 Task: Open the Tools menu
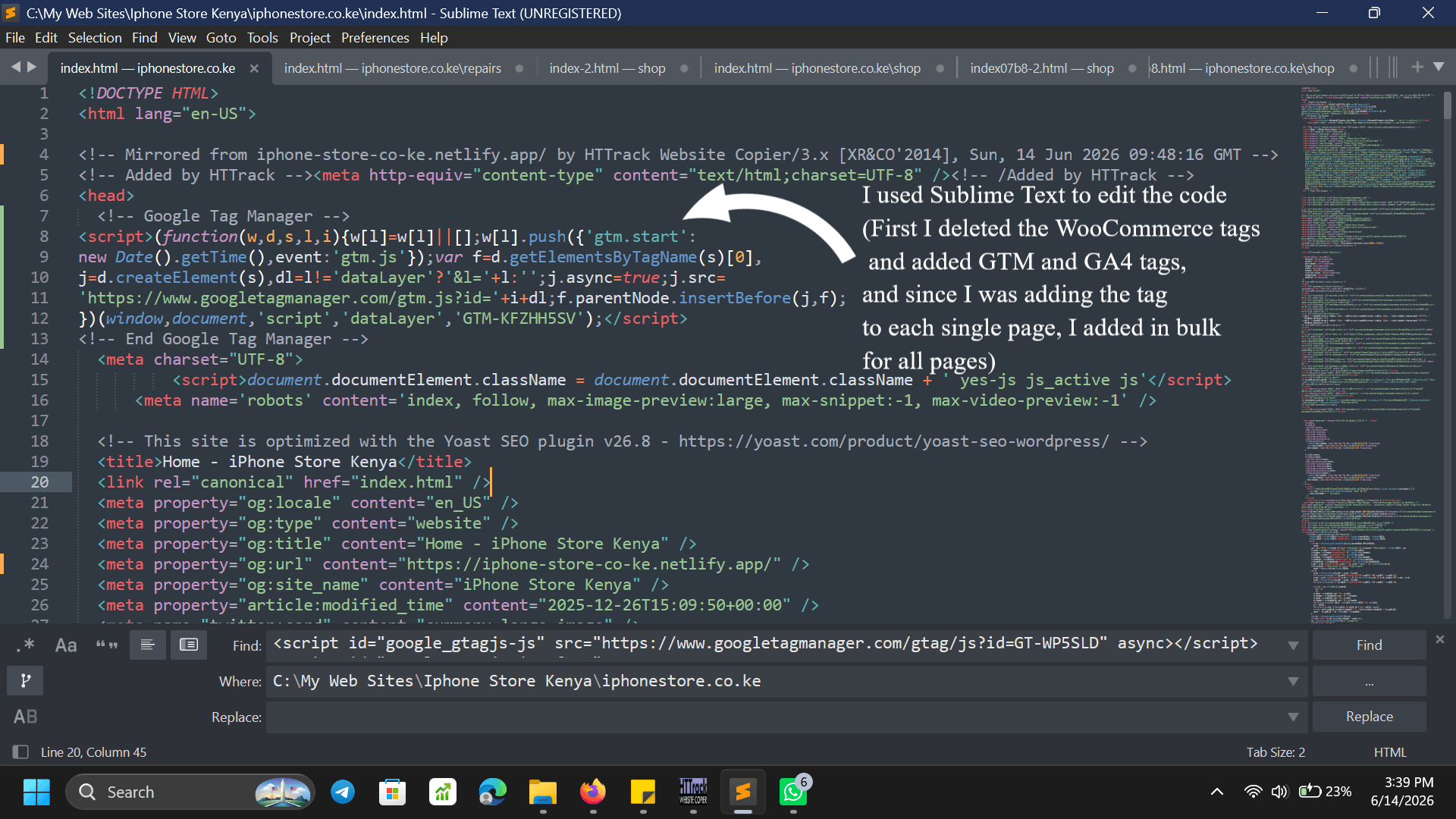[x=262, y=37]
